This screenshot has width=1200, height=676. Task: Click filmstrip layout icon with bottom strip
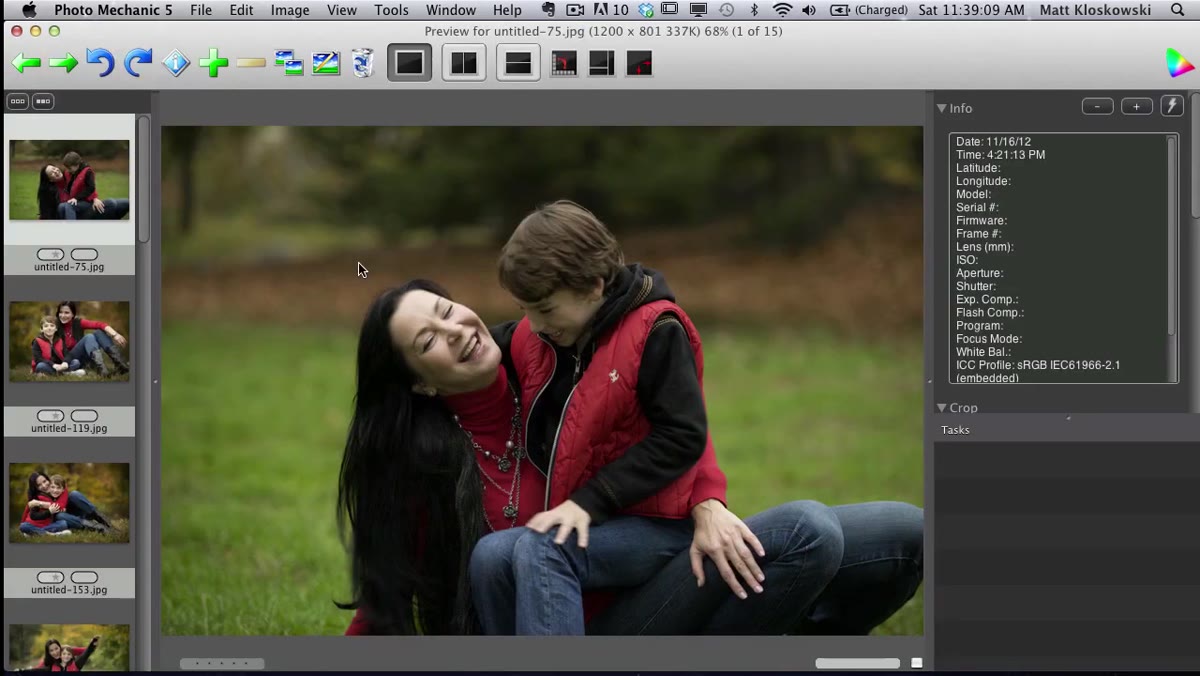click(564, 64)
